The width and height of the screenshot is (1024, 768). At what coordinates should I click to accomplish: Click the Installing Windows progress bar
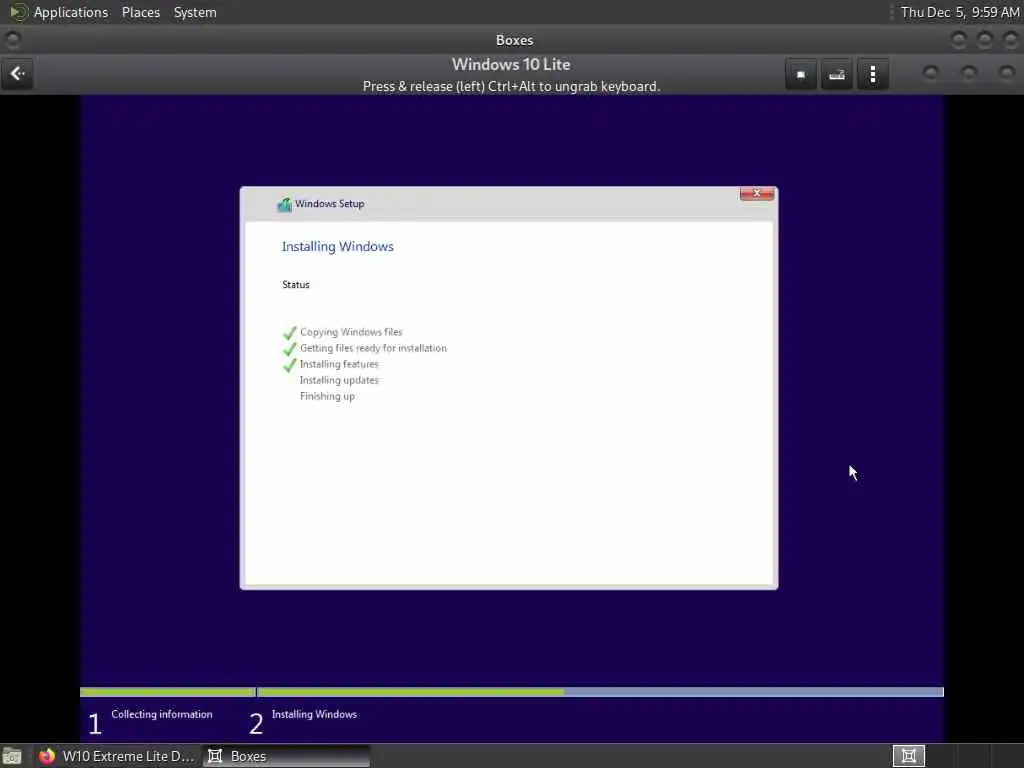click(600, 692)
